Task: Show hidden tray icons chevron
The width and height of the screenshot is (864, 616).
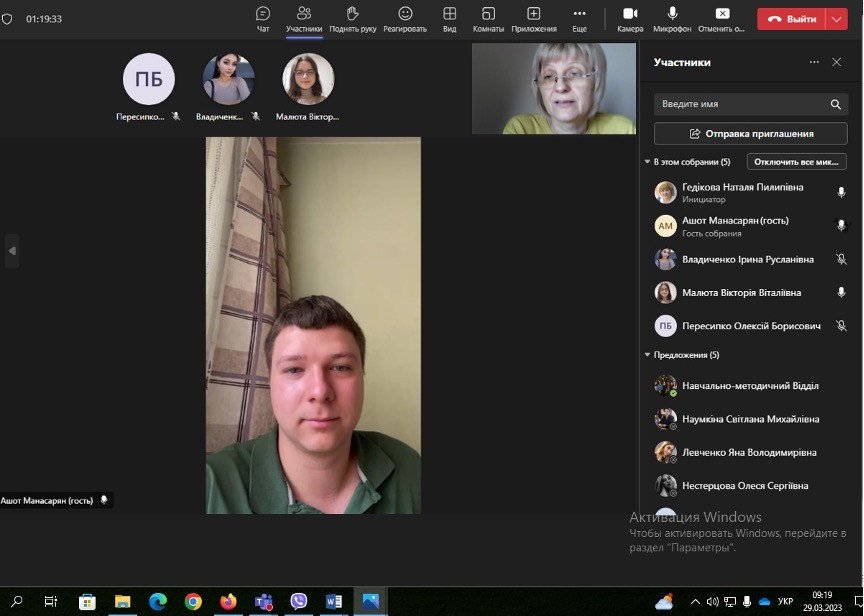Action: tap(695, 602)
